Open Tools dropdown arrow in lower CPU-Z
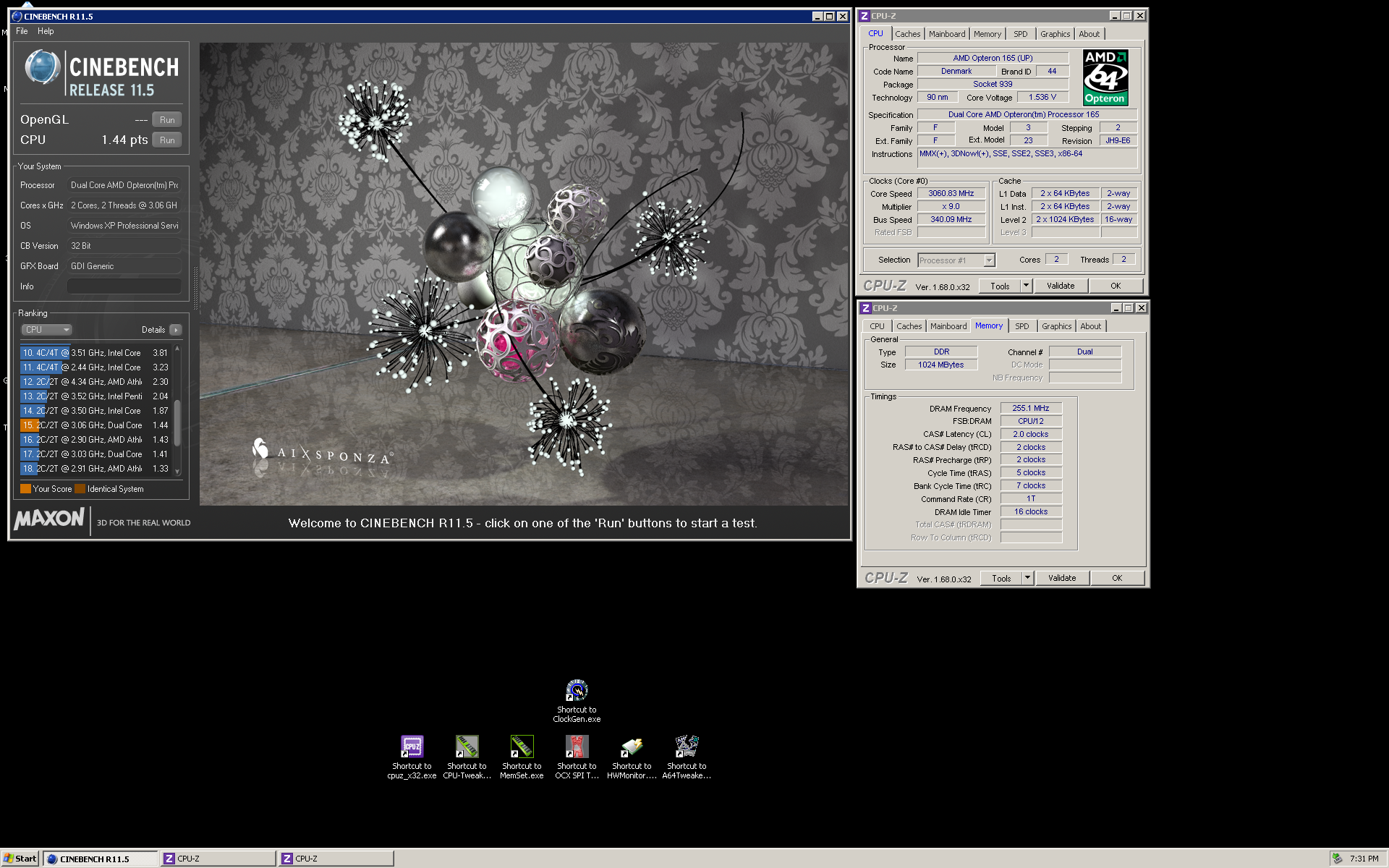The image size is (1389, 868). pyautogui.click(x=1027, y=579)
